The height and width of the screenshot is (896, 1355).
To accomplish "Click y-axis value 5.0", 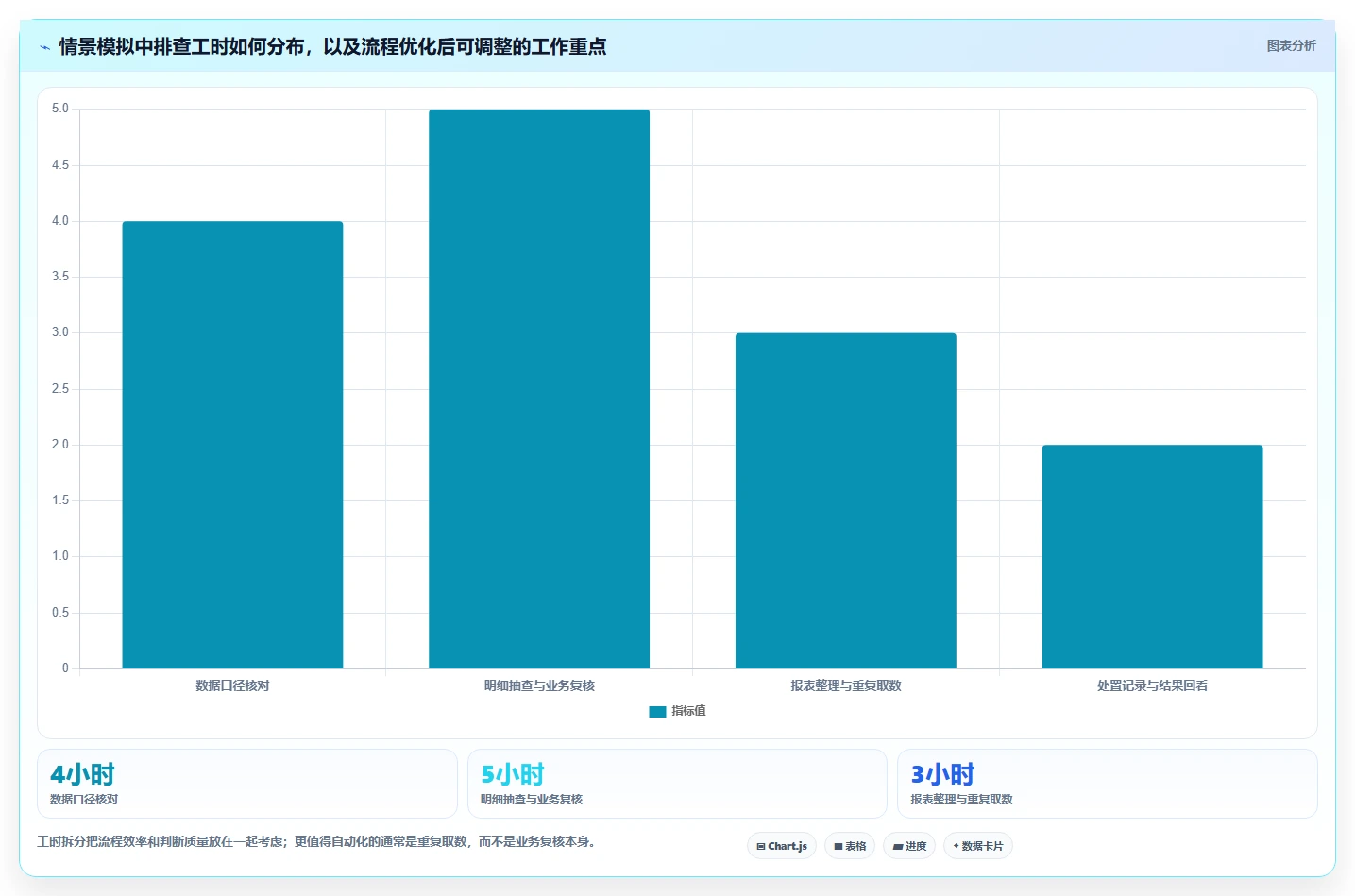I will coord(60,109).
